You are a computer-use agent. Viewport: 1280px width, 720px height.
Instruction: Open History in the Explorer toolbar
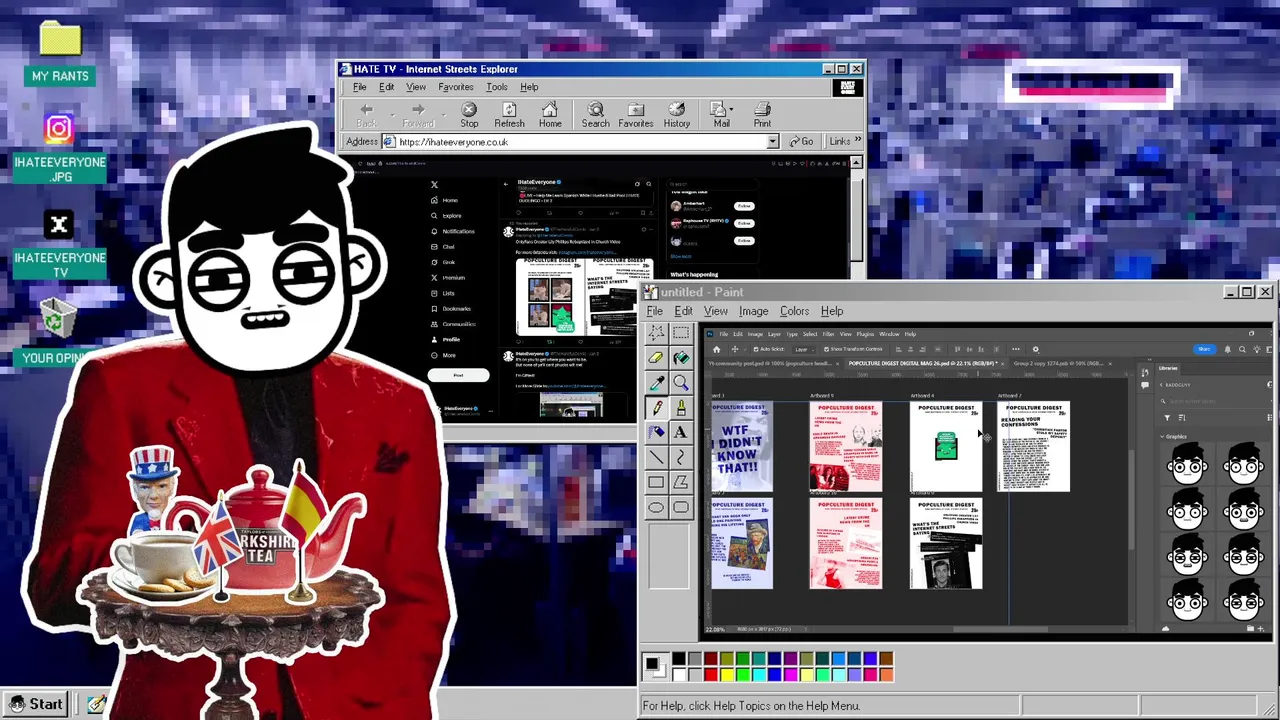pyautogui.click(x=677, y=115)
